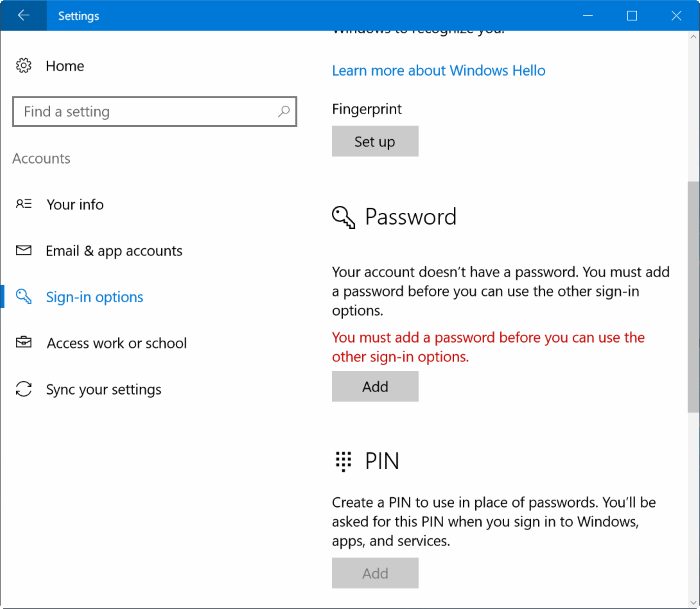Click the disabled Add button under PIN
700x609 pixels.
coord(375,573)
